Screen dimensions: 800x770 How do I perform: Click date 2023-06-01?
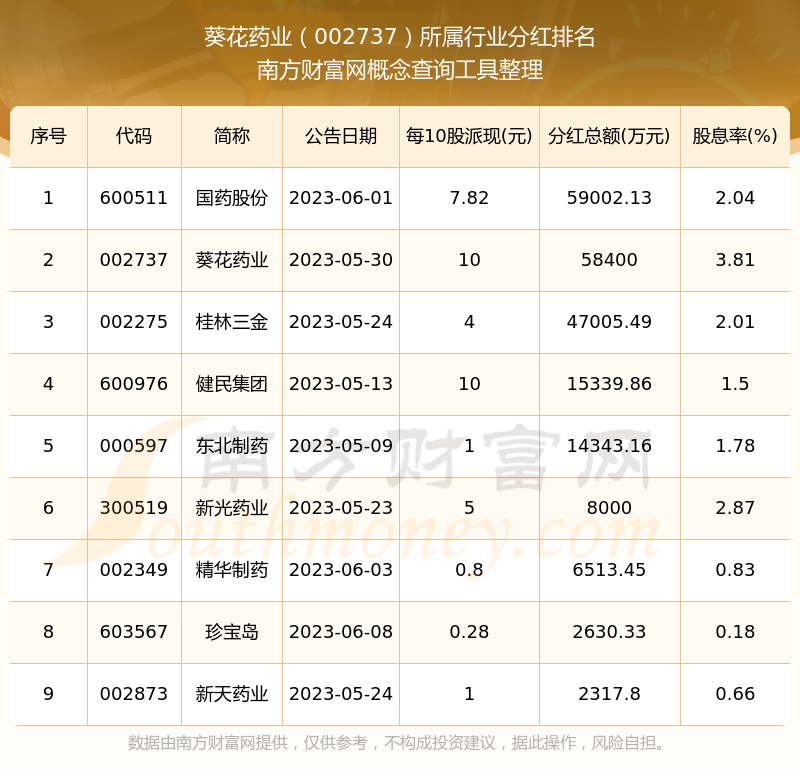point(341,198)
